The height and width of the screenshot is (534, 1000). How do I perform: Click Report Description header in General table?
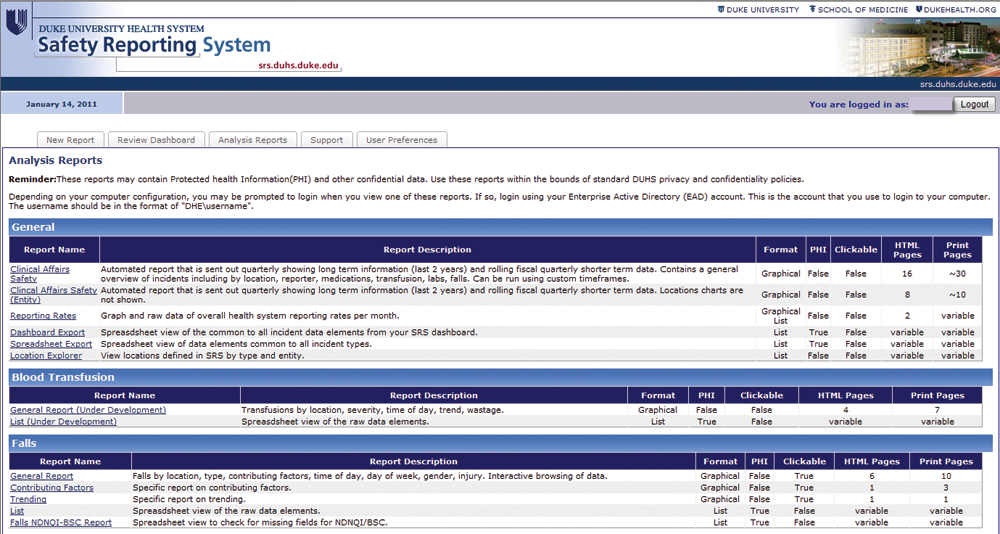pos(427,249)
